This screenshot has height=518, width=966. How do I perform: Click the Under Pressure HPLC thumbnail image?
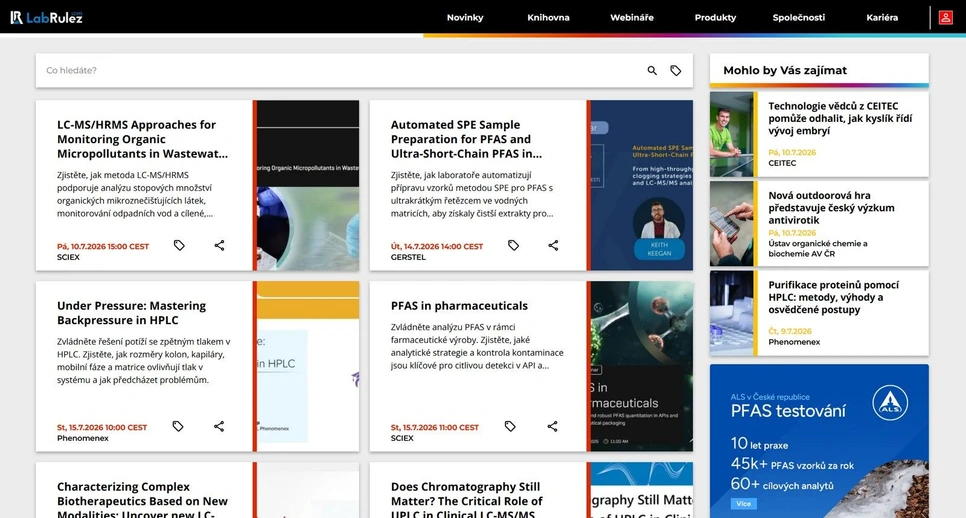[x=308, y=366]
